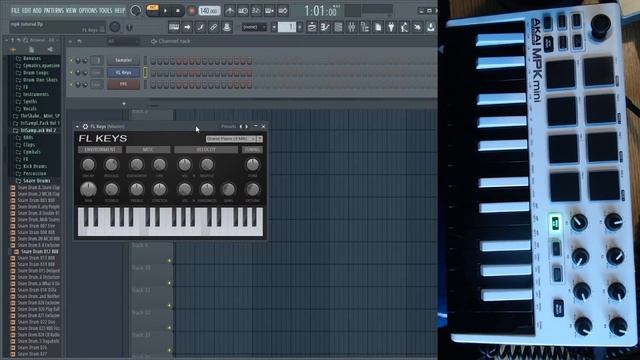
Task: Toggle the FL Keys channel select indicator
Action: point(145,73)
